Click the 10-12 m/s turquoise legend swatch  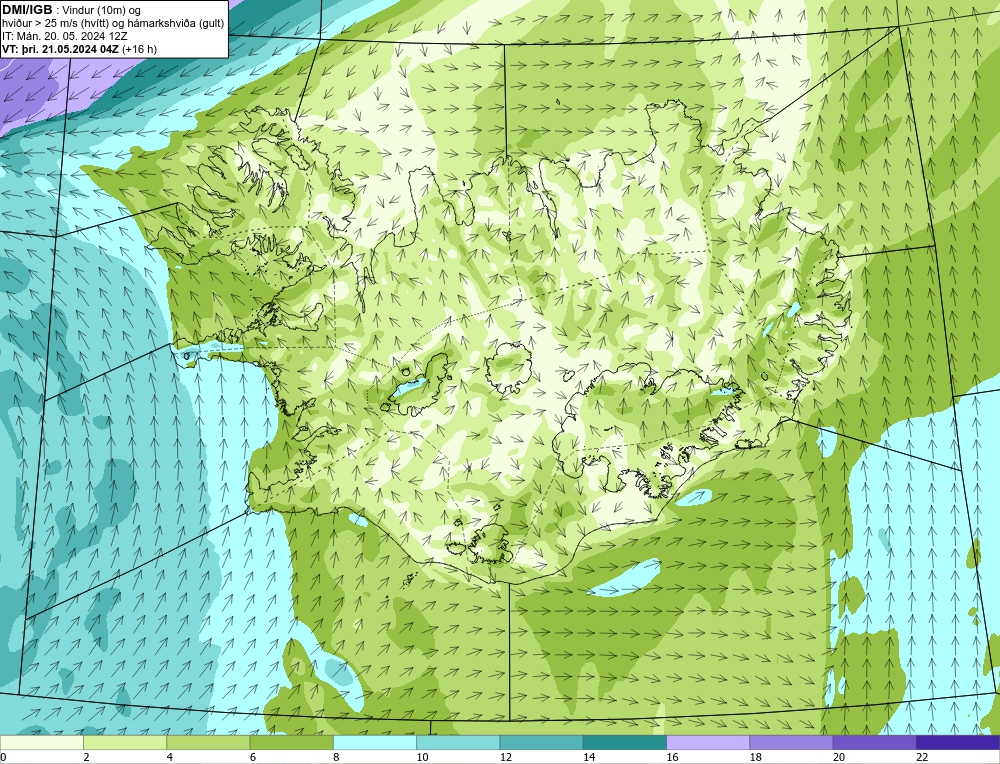[458, 743]
